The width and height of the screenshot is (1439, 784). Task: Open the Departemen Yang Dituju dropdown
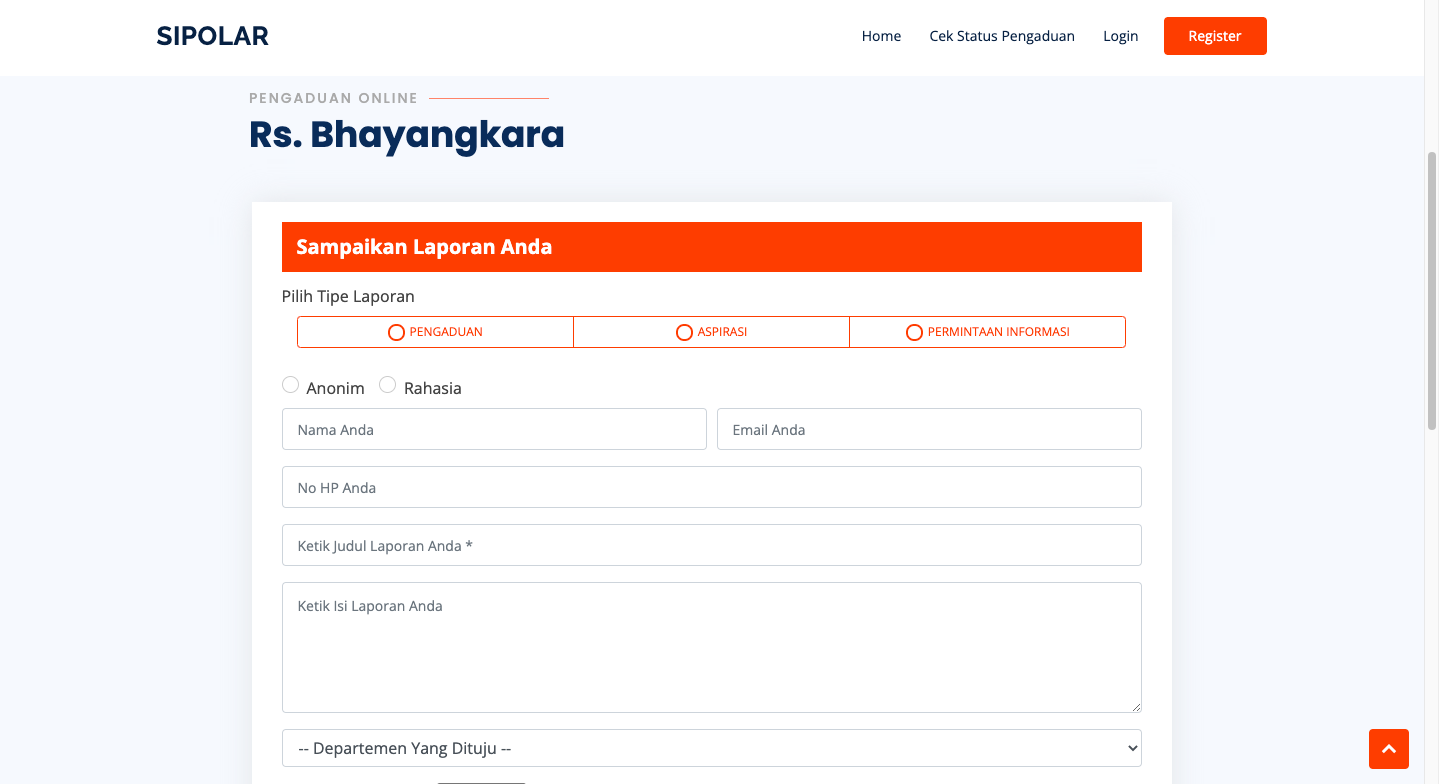click(x=711, y=748)
